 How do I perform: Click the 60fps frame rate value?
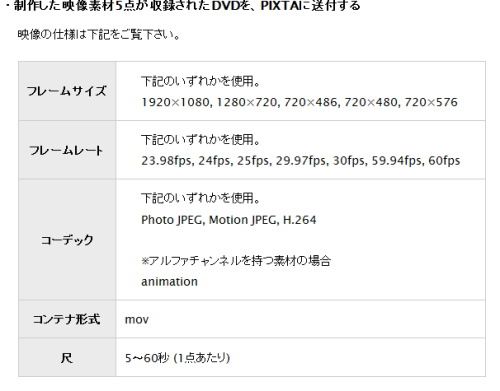(444, 161)
